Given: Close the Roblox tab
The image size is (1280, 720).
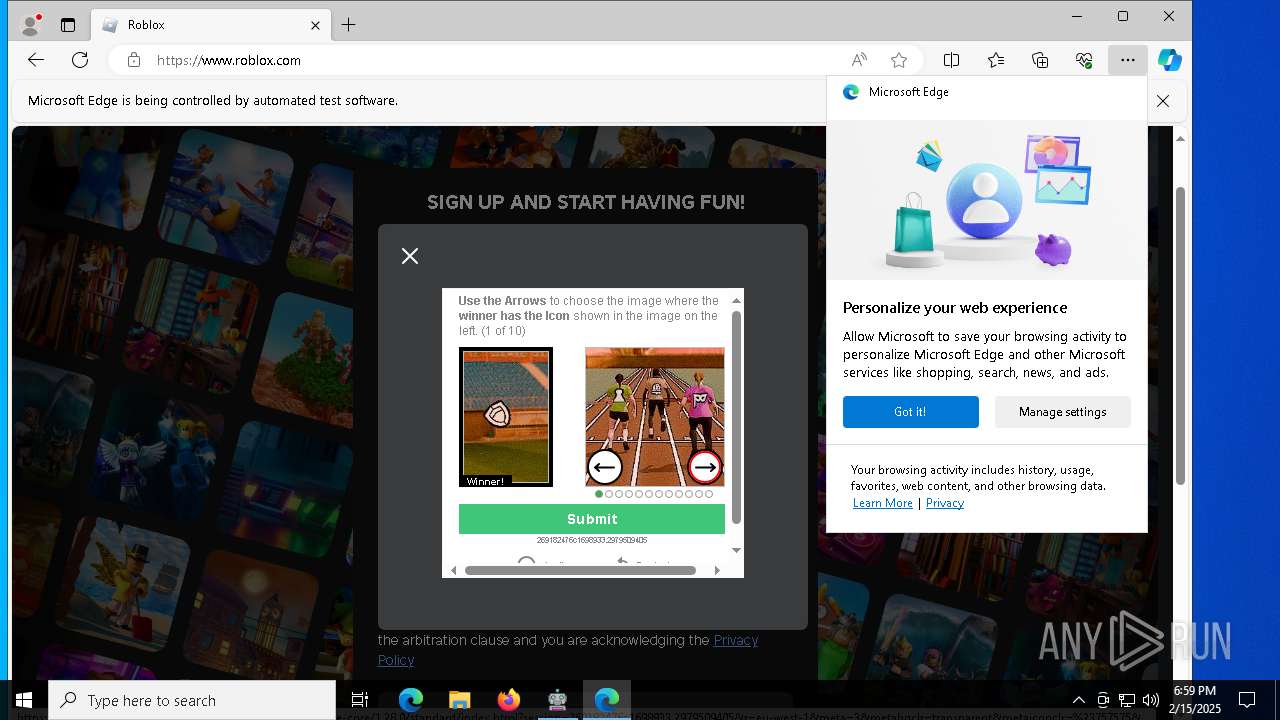Looking at the screenshot, I should pyautogui.click(x=315, y=25).
